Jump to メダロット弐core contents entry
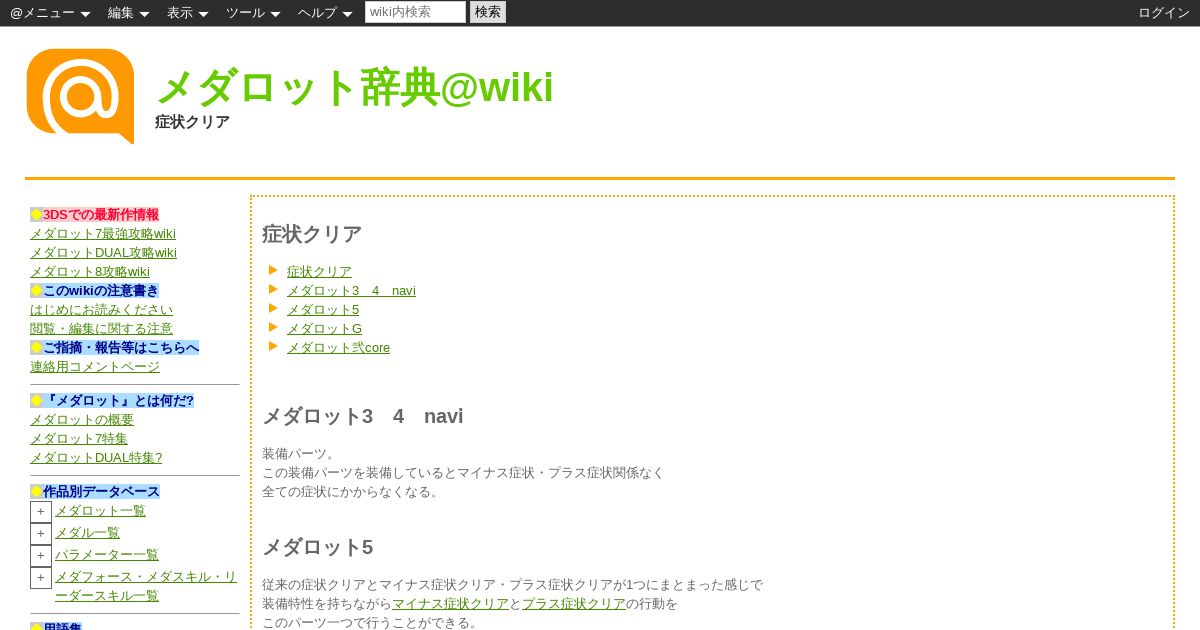The height and width of the screenshot is (630, 1200). [x=338, y=348]
